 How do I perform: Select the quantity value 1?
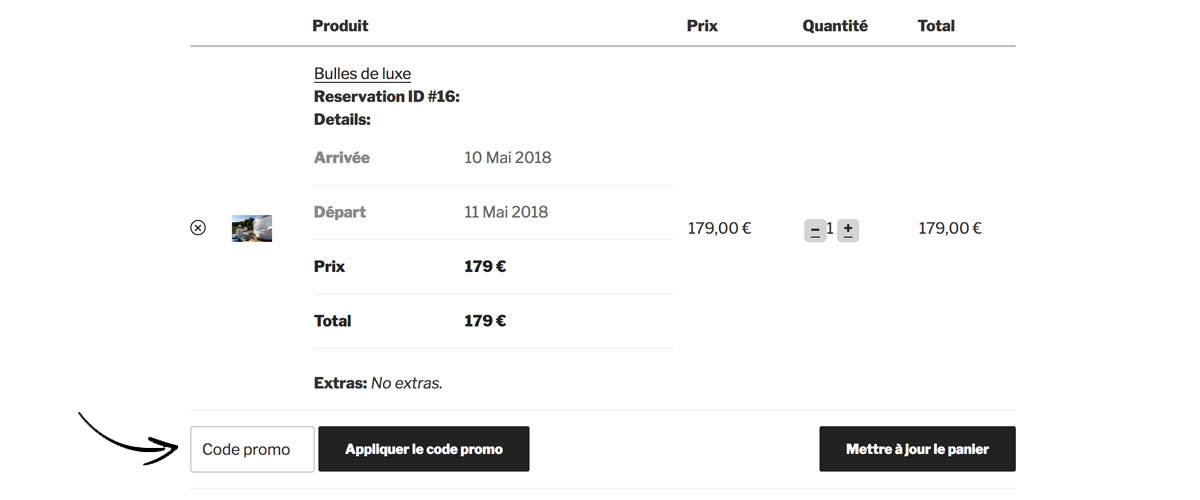point(830,229)
